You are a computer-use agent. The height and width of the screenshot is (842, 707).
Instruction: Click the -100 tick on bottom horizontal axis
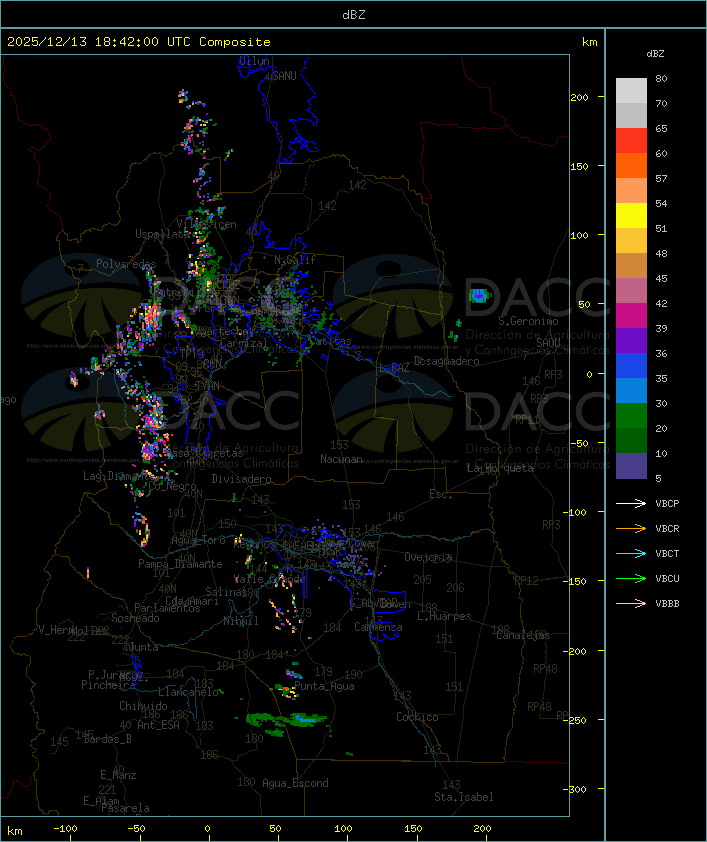click(65, 829)
